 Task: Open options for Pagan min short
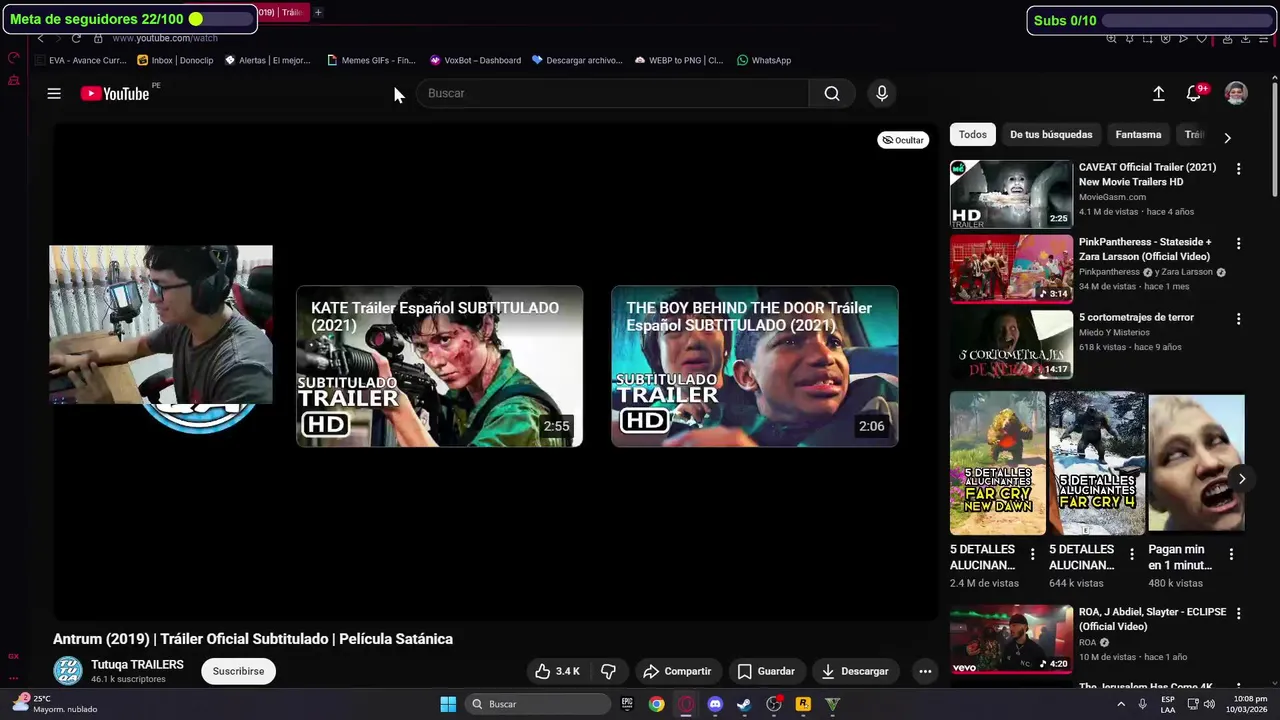point(1231,553)
